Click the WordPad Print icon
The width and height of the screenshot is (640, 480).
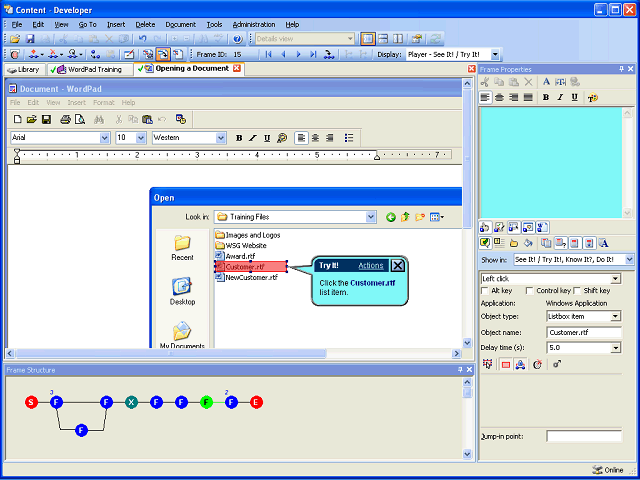[66, 119]
